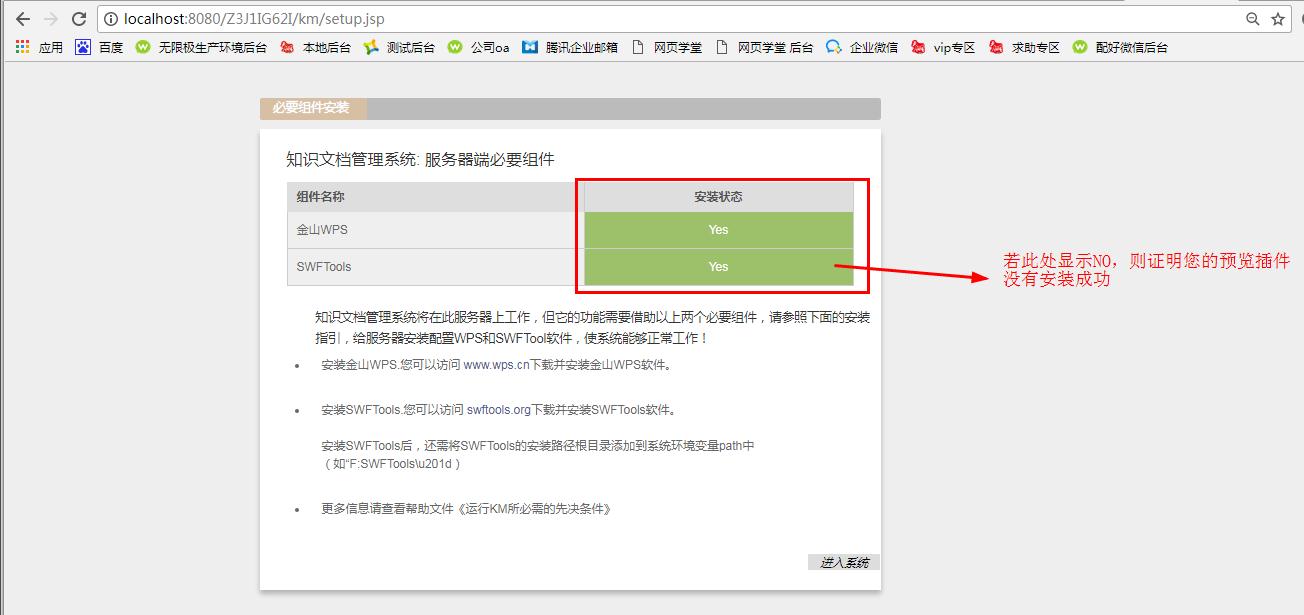Select the 必要组件安装 tab
This screenshot has height=615, width=1304.
(312, 108)
